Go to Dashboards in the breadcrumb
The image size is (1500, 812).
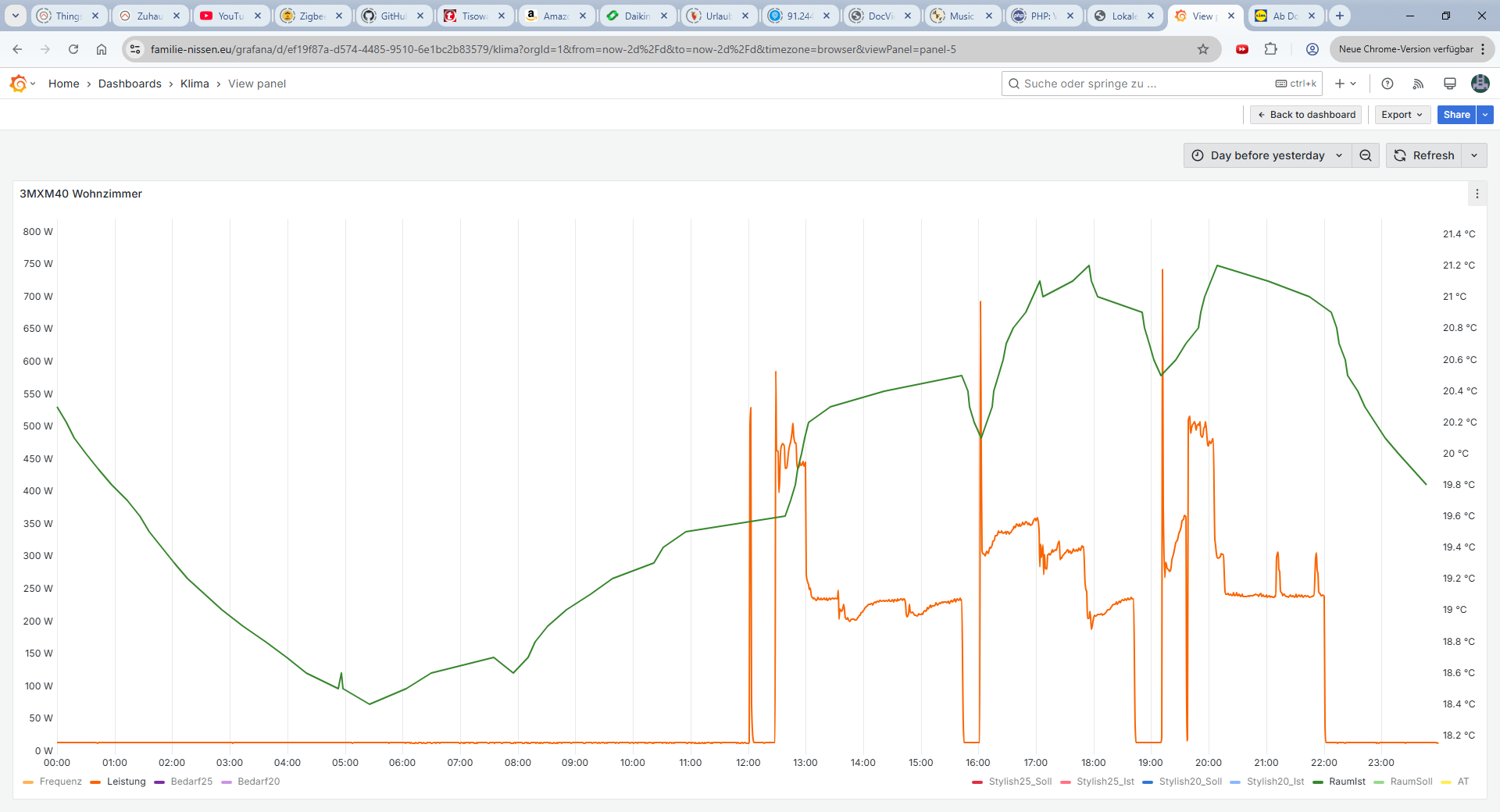(130, 84)
